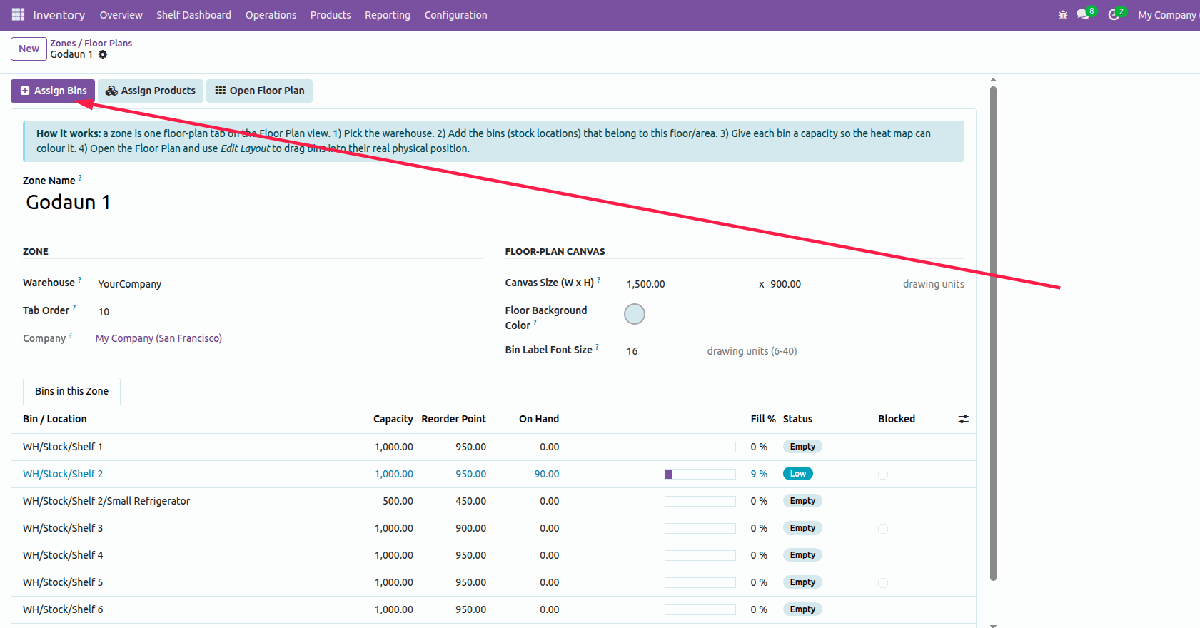Open the conversations chat bubble icon
The image size is (1200, 628).
coord(1083,15)
